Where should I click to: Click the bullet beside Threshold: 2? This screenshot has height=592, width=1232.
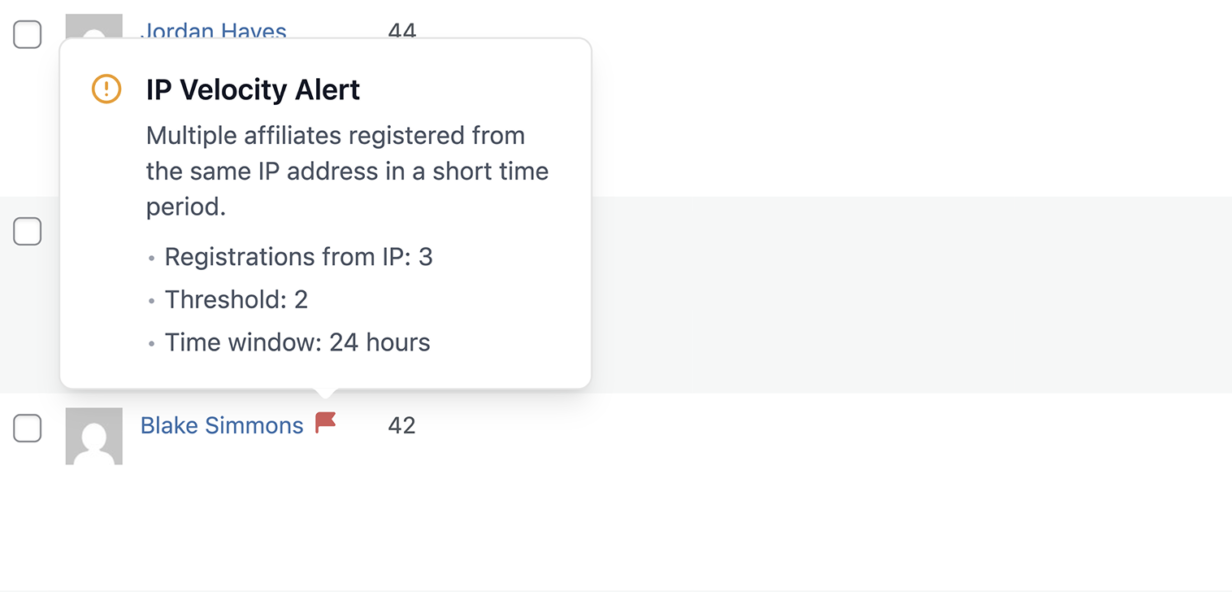click(152, 300)
